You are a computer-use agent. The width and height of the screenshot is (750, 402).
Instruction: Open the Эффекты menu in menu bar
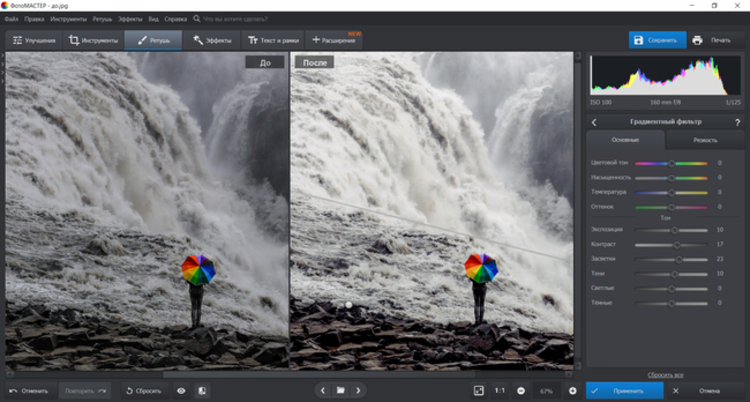(129, 19)
